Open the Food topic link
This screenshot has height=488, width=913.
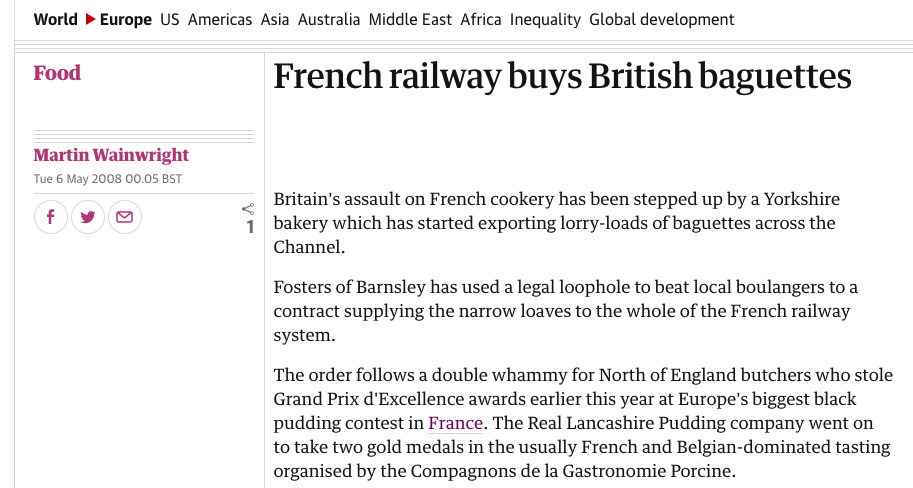[57, 73]
